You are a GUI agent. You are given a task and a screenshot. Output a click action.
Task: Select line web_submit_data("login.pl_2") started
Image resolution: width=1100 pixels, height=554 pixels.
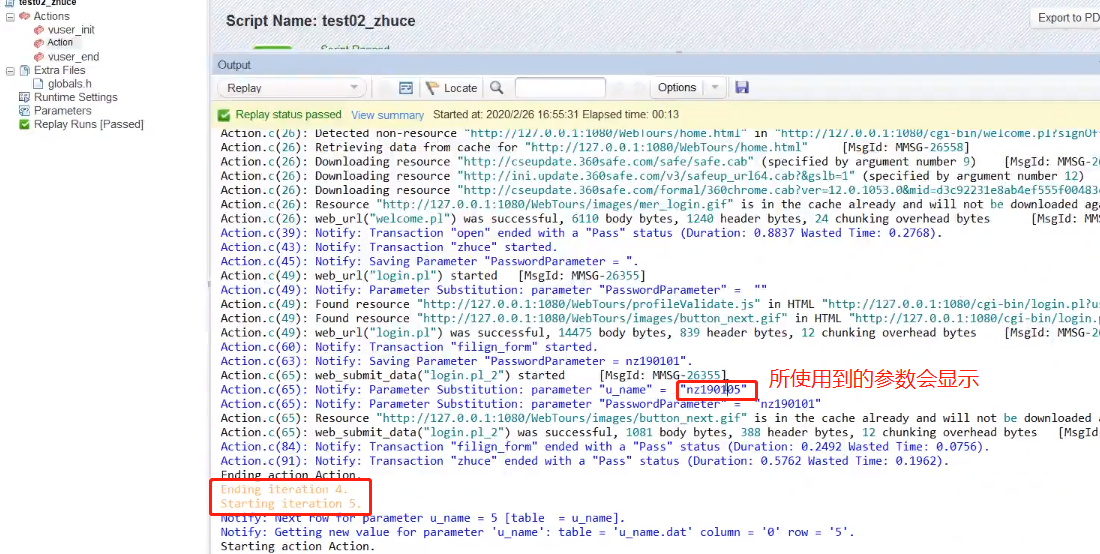pyautogui.click(x=474, y=375)
